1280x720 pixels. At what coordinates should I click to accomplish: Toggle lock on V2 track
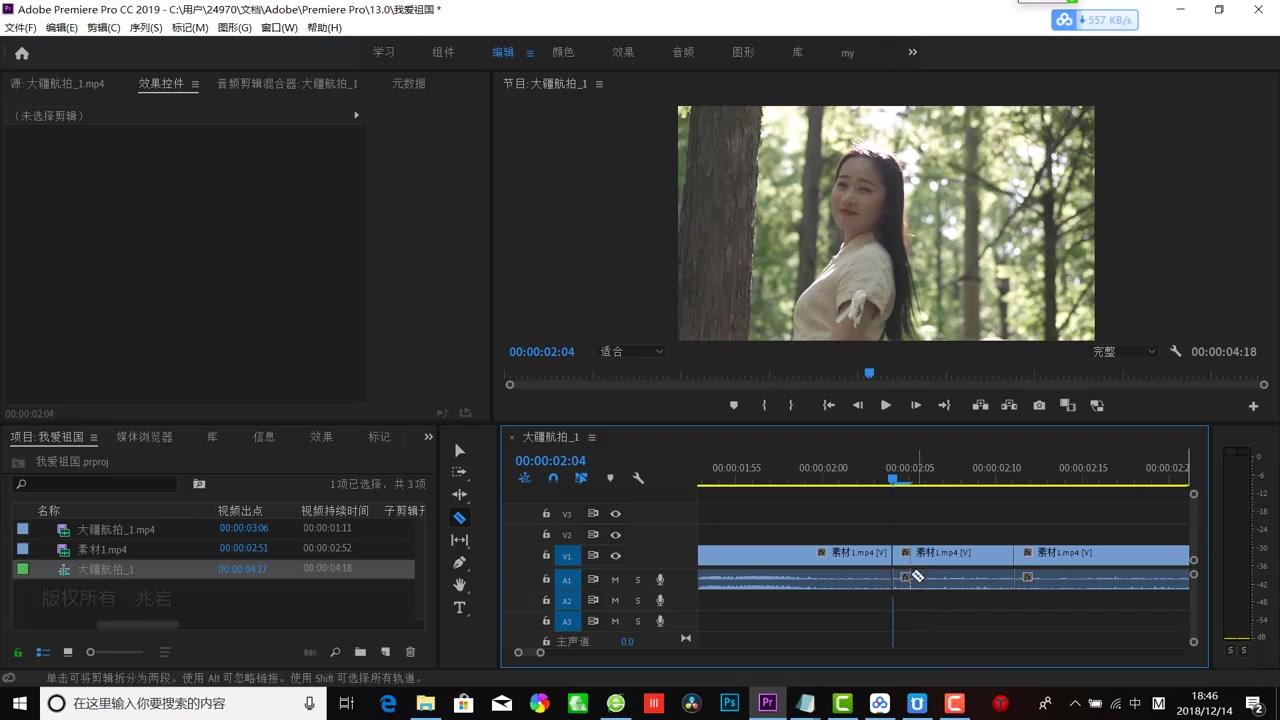coord(546,535)
